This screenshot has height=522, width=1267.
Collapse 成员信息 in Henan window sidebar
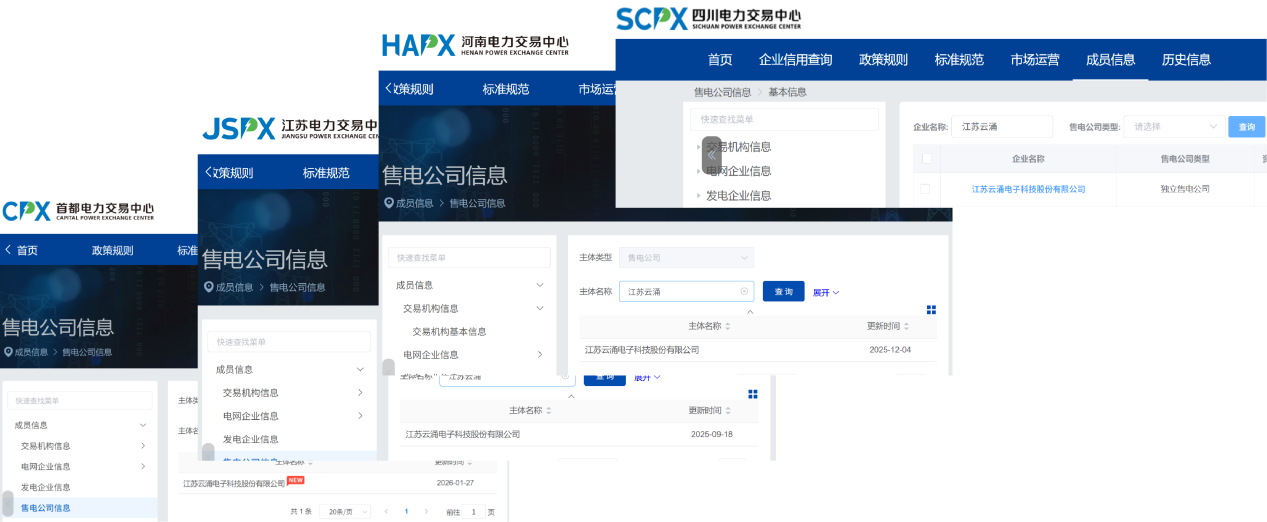[x=540, y=285]
